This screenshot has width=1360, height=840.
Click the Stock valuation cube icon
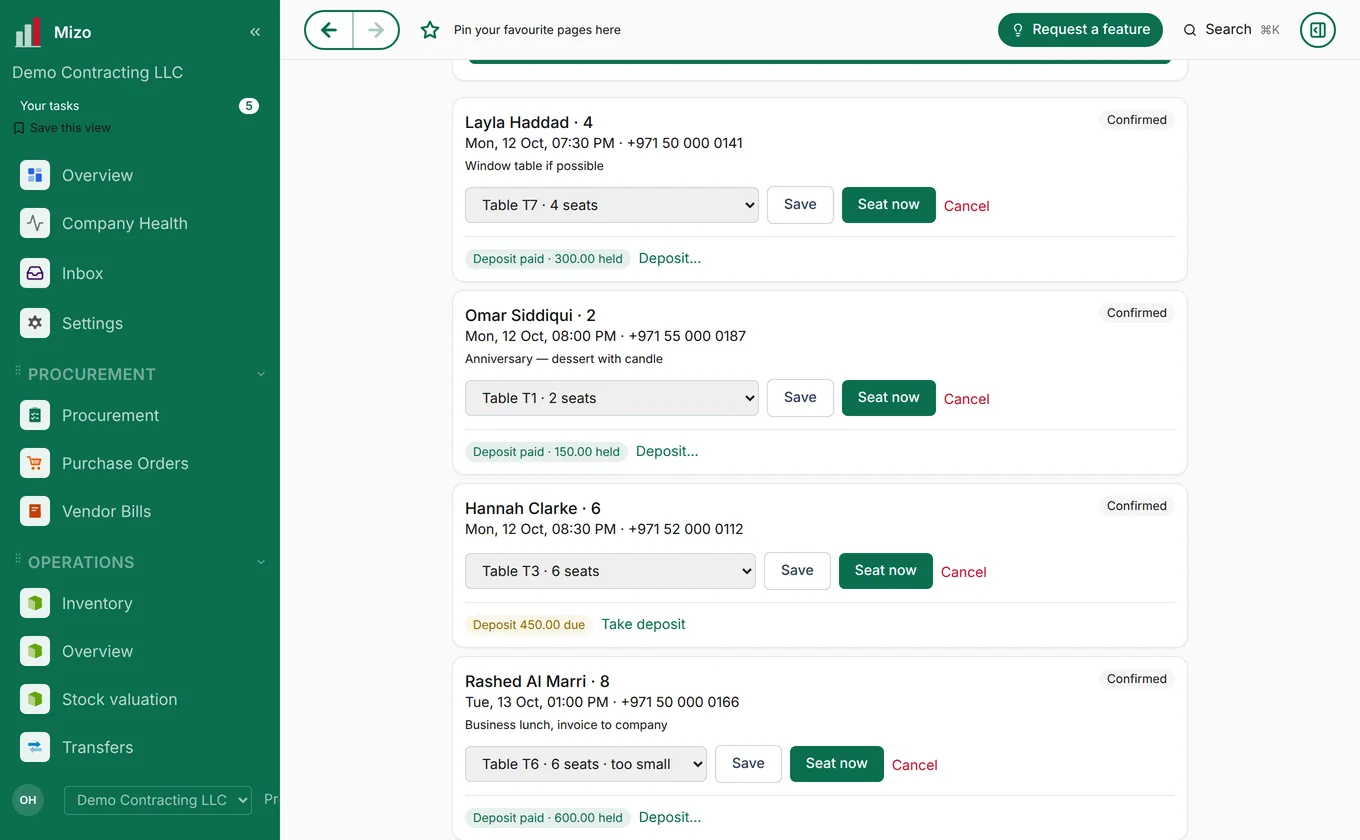click(35, 699)
